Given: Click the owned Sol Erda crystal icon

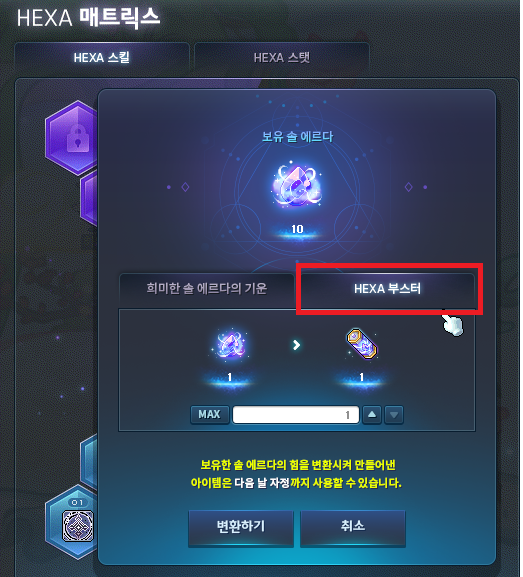Looking at the screenshot, I should pos(297,185).
